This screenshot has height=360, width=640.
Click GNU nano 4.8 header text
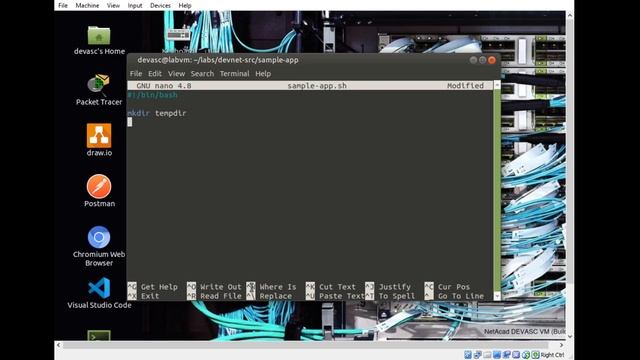(164, 86)
